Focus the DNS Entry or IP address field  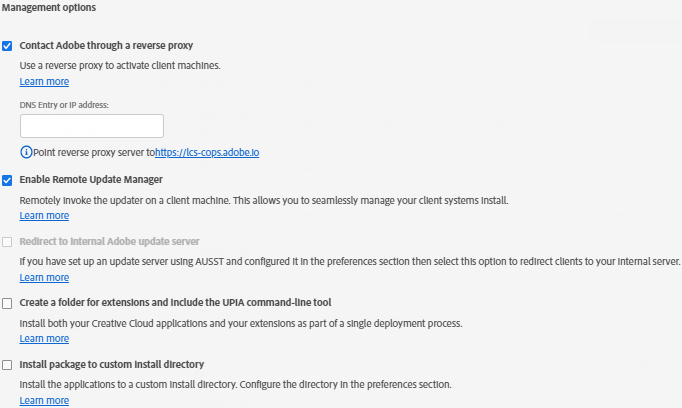92,126
